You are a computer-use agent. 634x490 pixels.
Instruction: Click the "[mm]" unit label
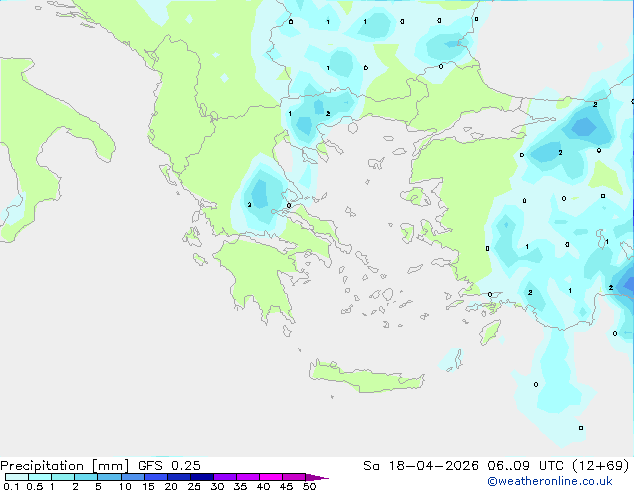[110, 466]
